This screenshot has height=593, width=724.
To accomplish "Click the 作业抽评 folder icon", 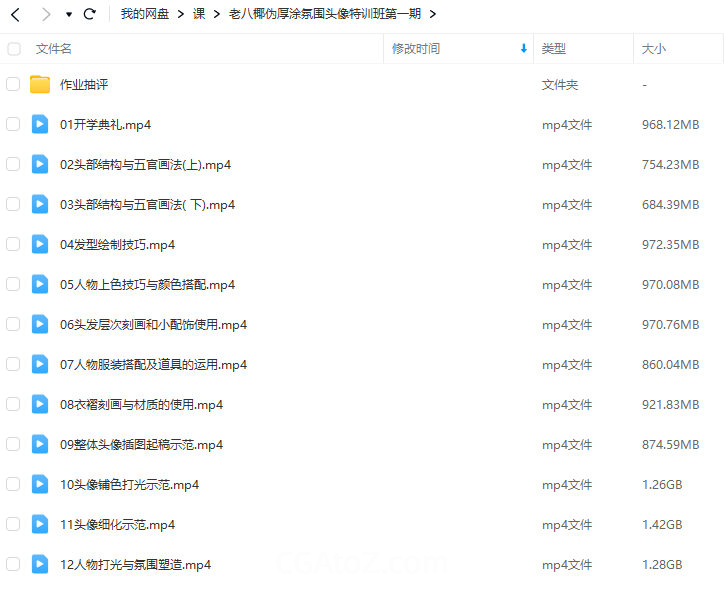I will pos(40,85).
